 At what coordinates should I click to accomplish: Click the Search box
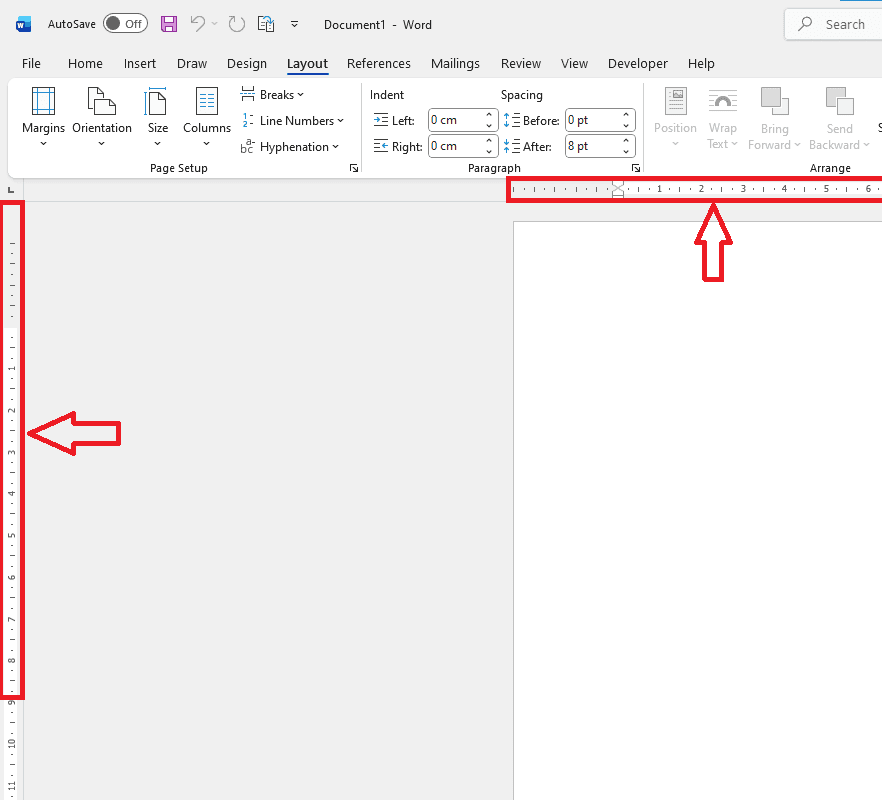pos(833,24)
